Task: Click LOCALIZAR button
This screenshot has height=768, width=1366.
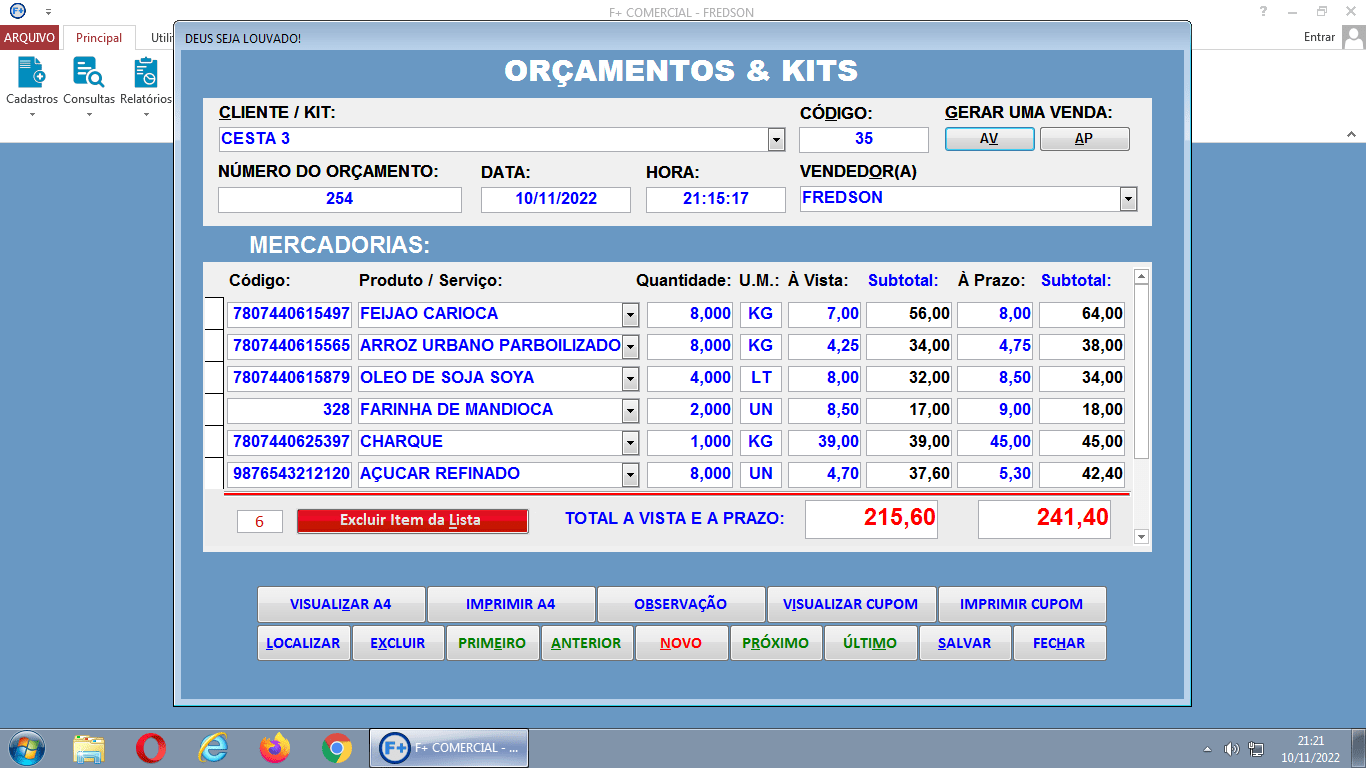Action: pyautogui.click(x=303, y=644)
